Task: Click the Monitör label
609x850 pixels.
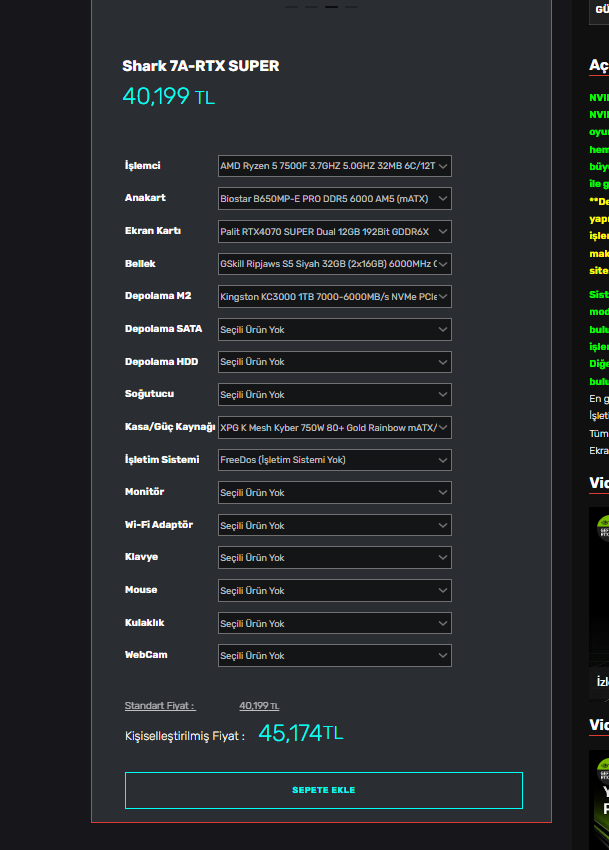Action: tap(144, 492)
